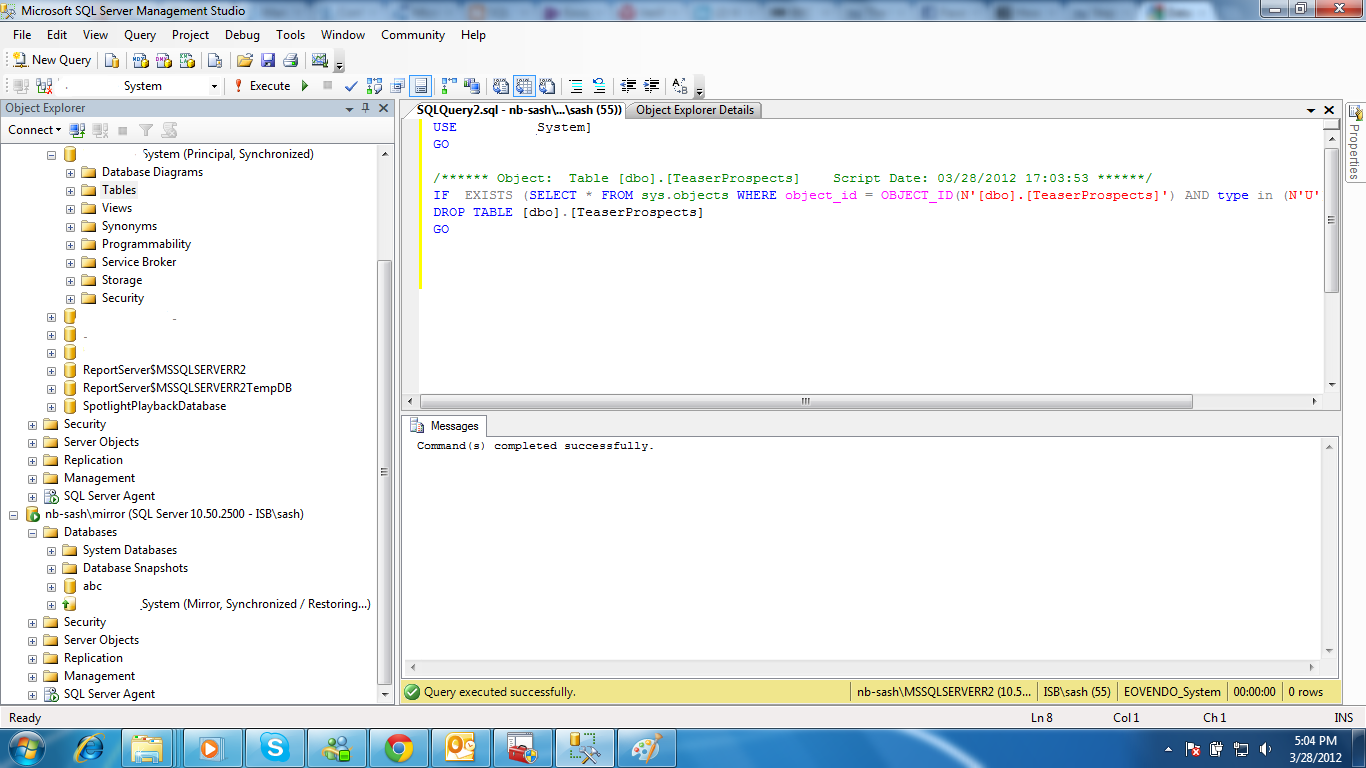The height and width of the screenshot is (768, 1366).
Task: Launch Google Chrome from the taskbar
Action: 398,747
